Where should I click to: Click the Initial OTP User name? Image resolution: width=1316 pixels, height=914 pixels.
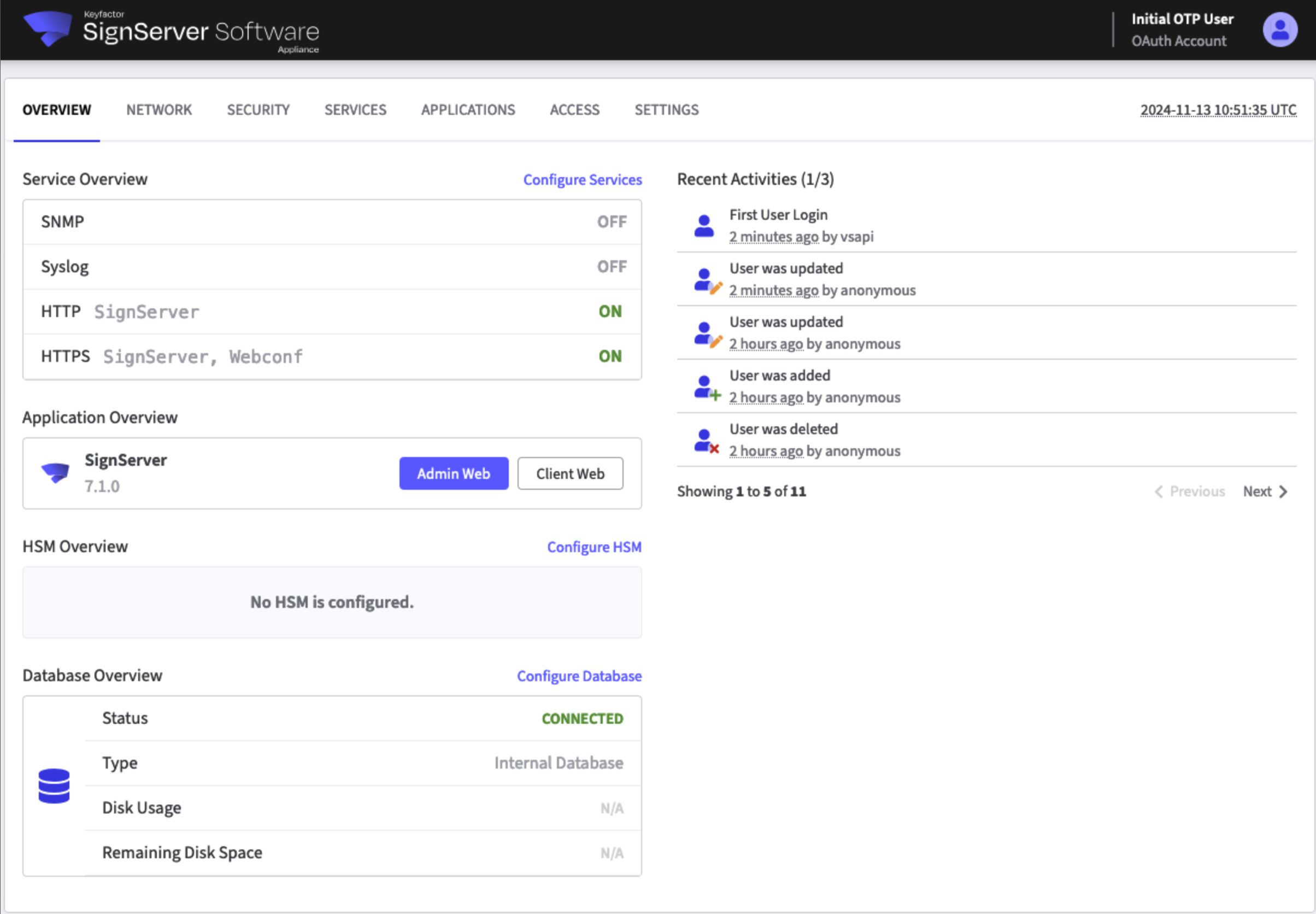click(x=1182, y=19)
